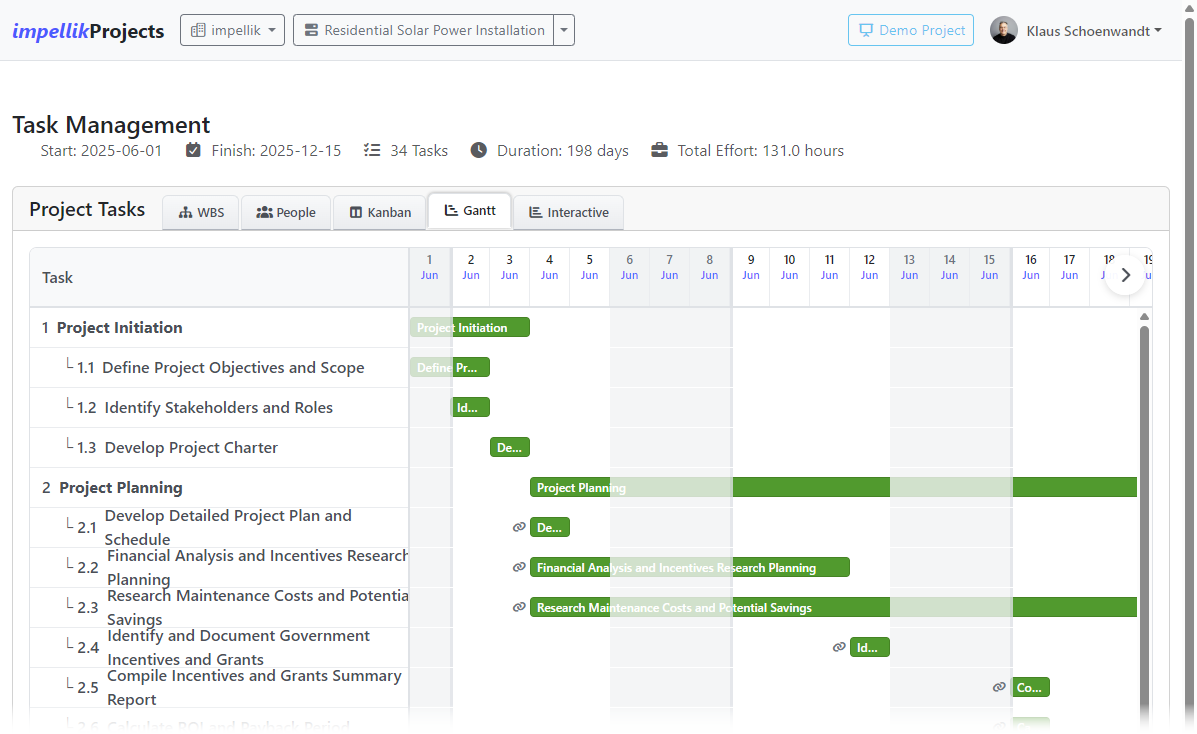Screen dimensions: 1197x734
Task: Select task 1.2 Identify Stakeholders and Roles
Action: click(219, 408)
